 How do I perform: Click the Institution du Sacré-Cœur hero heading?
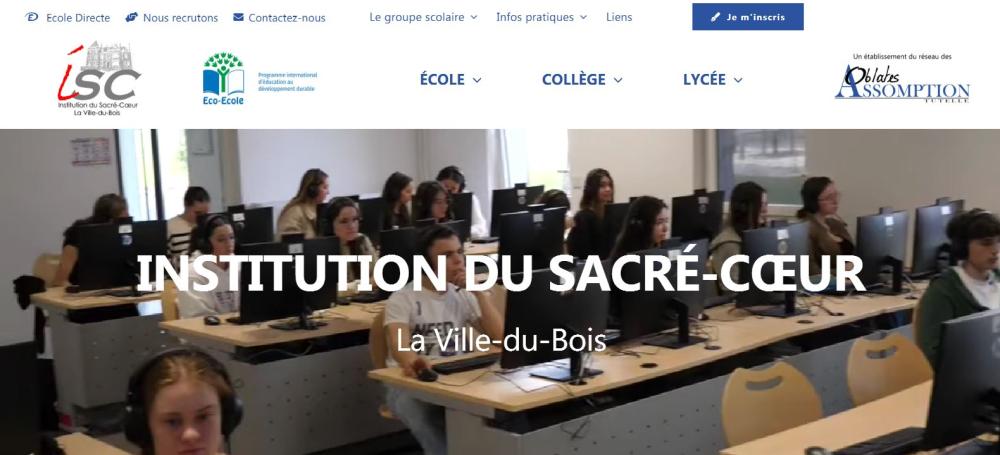point(500,273)
